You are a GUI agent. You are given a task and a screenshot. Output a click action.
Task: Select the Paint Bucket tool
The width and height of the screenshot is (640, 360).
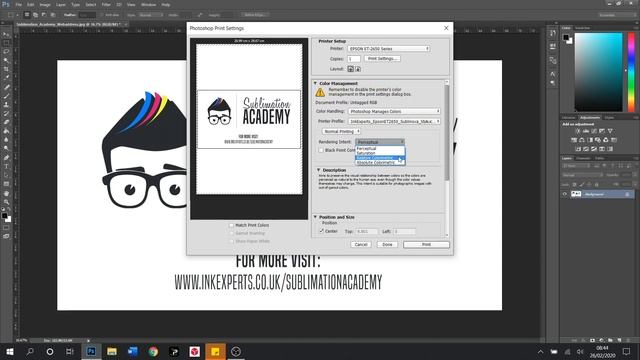6,131
